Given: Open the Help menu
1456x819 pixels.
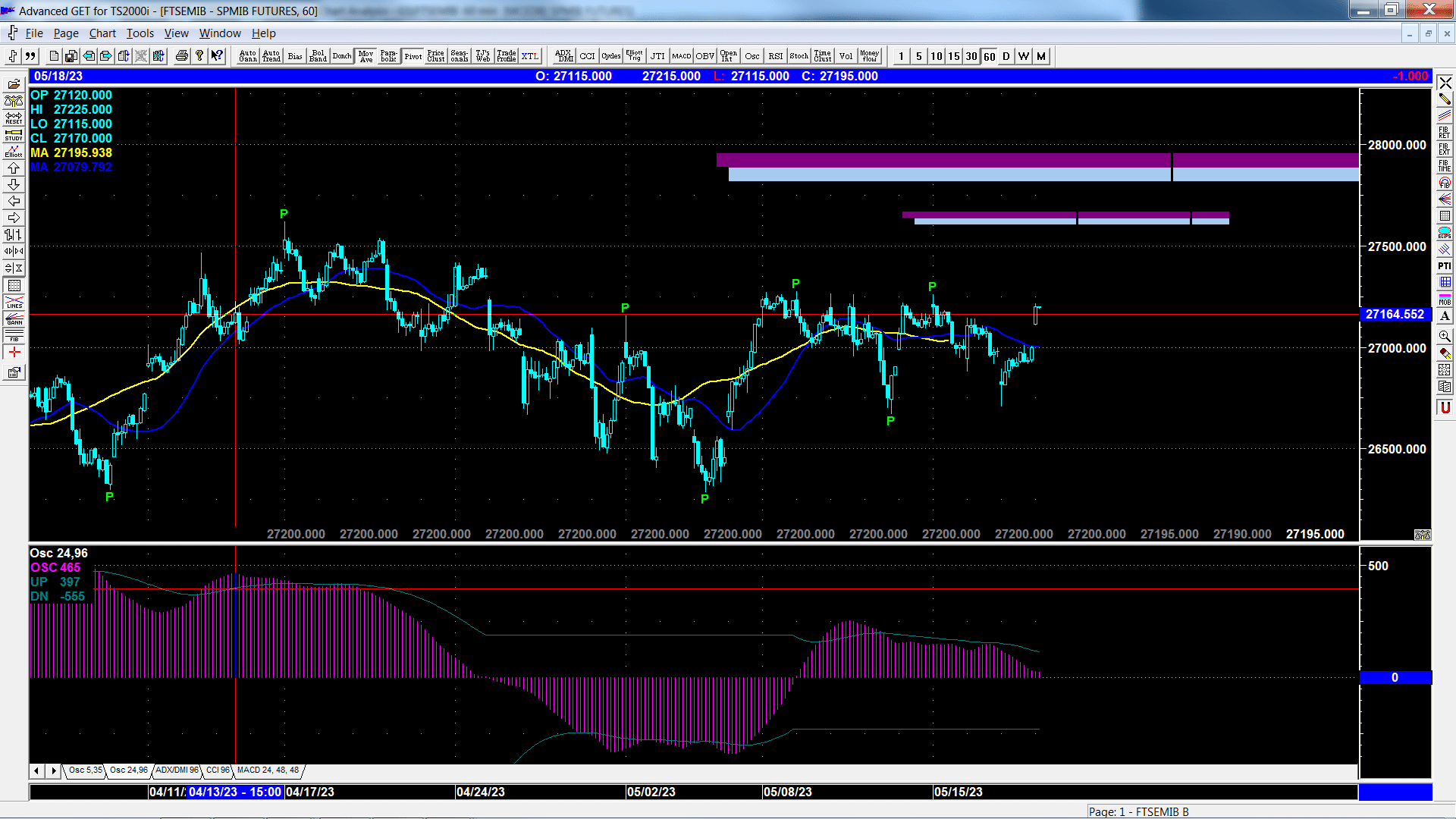Looking at the screenshot, I should 264,33.
